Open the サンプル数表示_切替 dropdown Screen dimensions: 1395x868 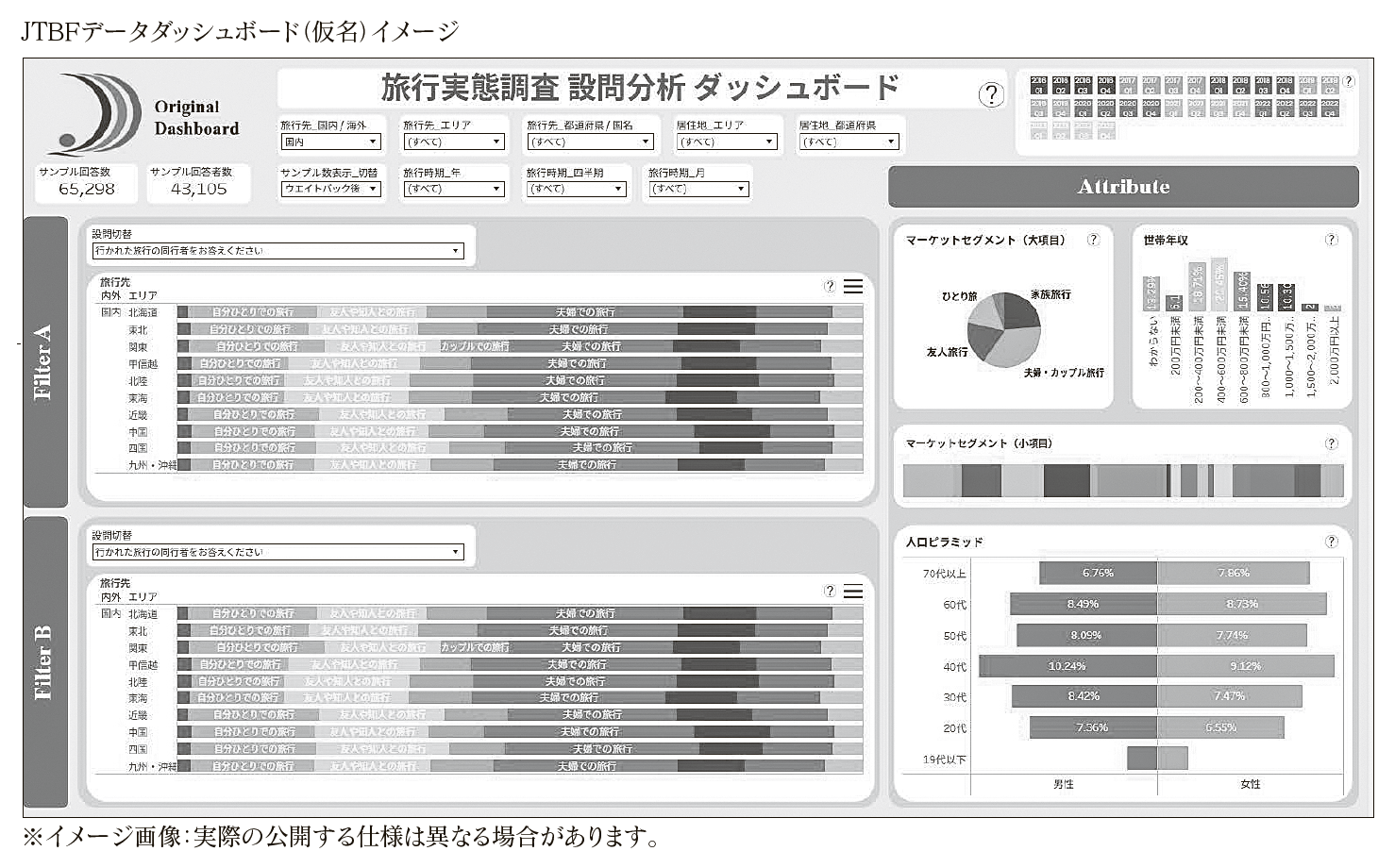pyautogui.click(x=330, y=189)
